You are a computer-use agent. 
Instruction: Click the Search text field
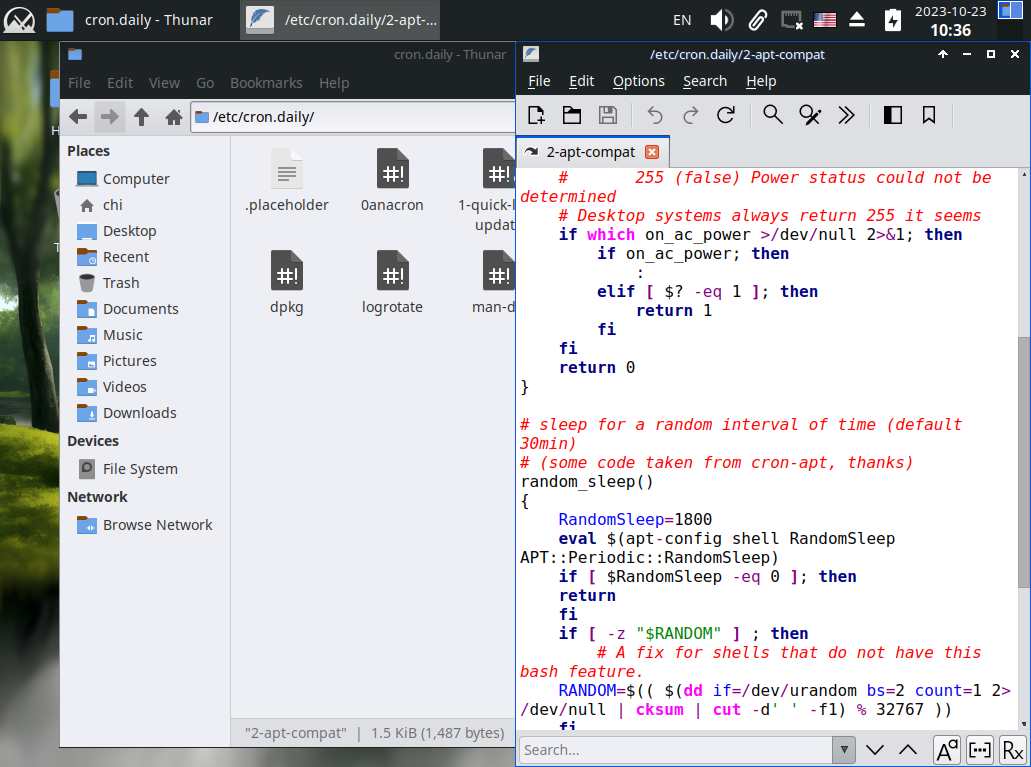tap(677, 749)
